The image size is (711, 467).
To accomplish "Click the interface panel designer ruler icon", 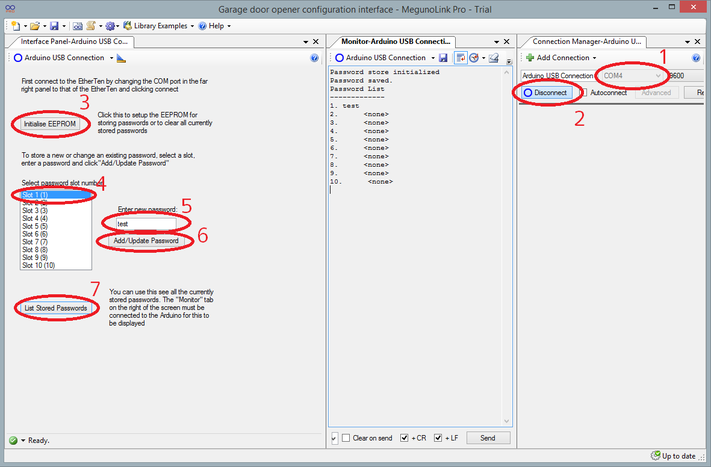I will click(121, 58).
